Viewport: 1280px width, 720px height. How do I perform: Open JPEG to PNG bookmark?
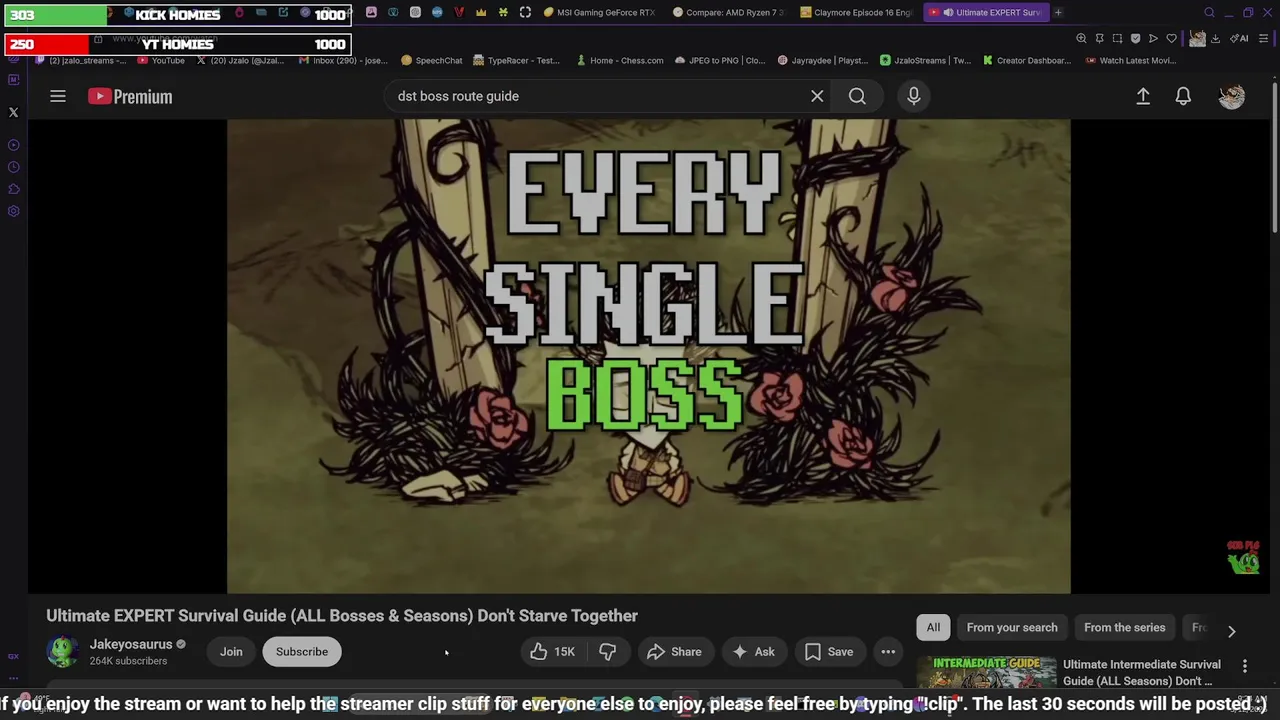719,60
